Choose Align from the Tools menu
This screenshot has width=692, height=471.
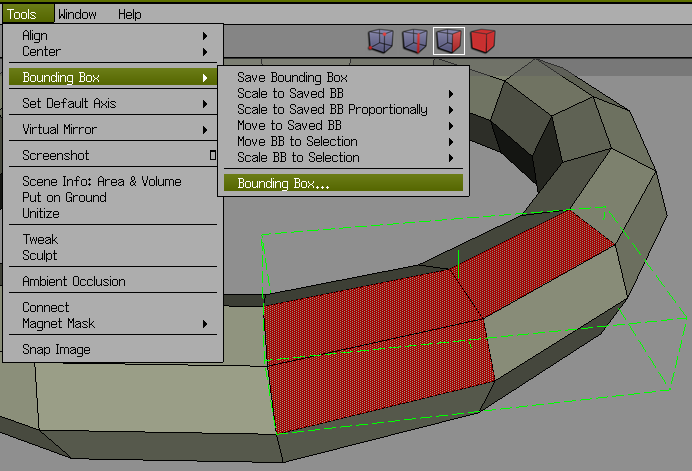113,36
